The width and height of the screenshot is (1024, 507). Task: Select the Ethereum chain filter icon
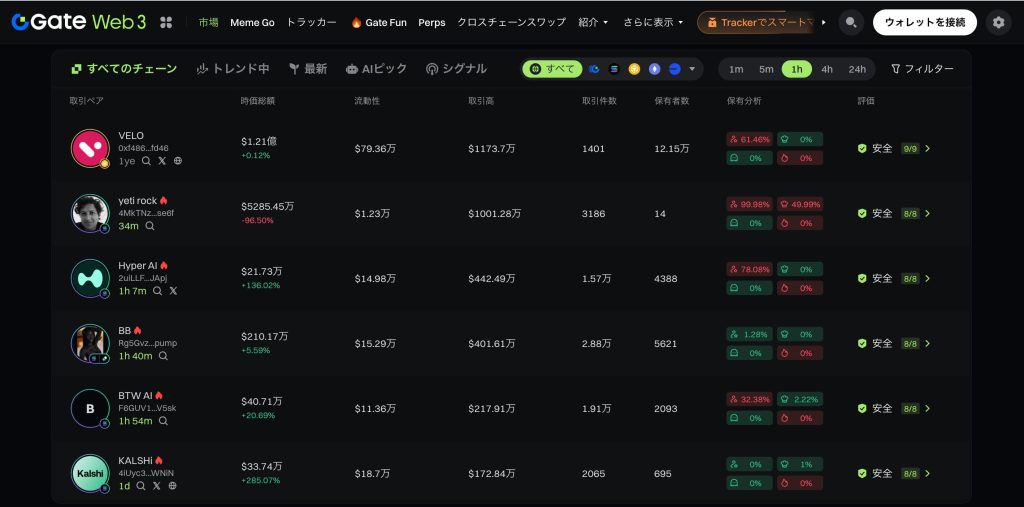pos(655,69)
